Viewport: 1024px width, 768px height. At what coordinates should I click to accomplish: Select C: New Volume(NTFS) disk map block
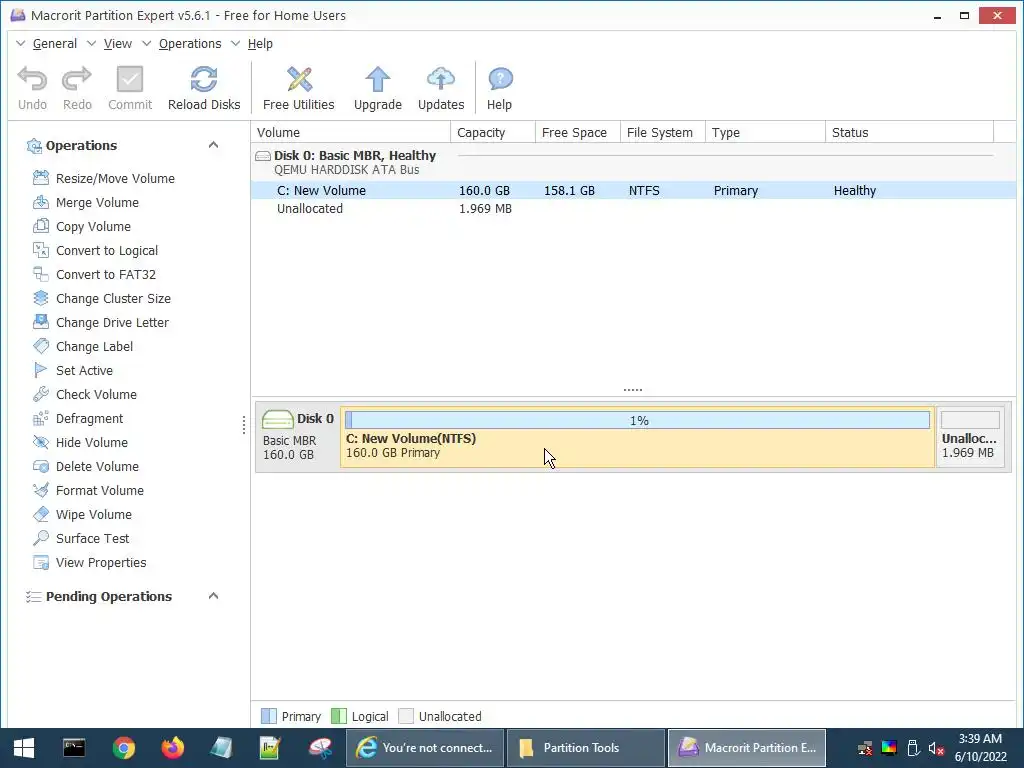coord(637,437)
